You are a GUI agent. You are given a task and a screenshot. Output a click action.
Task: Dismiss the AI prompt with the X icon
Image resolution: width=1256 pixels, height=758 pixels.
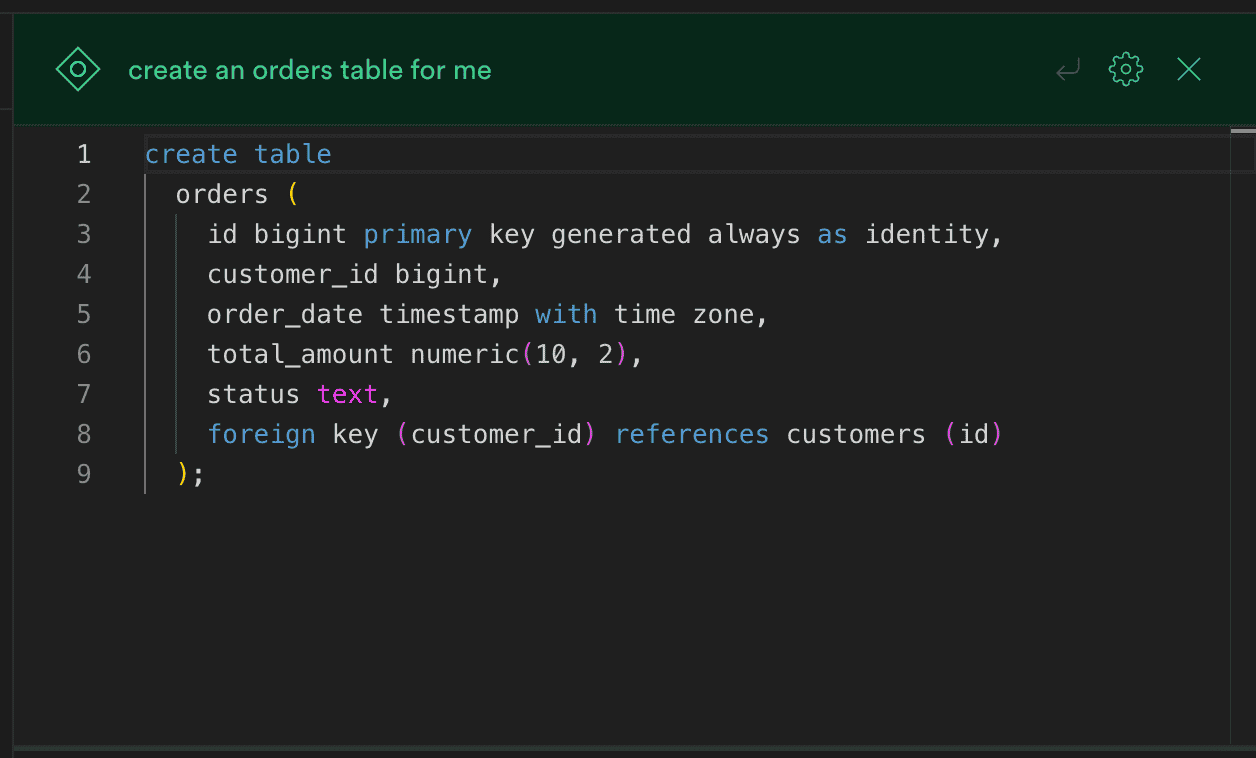point(1188,69)
